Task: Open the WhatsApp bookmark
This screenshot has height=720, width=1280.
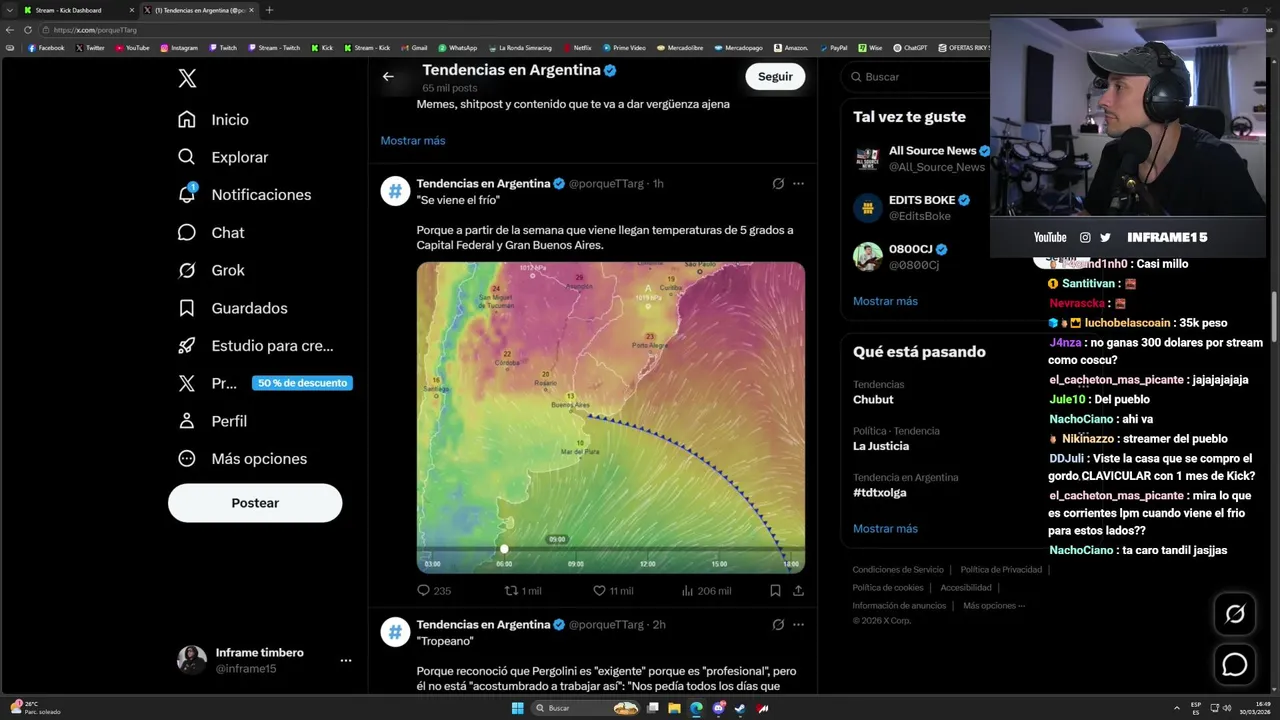Action: (457, 48)
